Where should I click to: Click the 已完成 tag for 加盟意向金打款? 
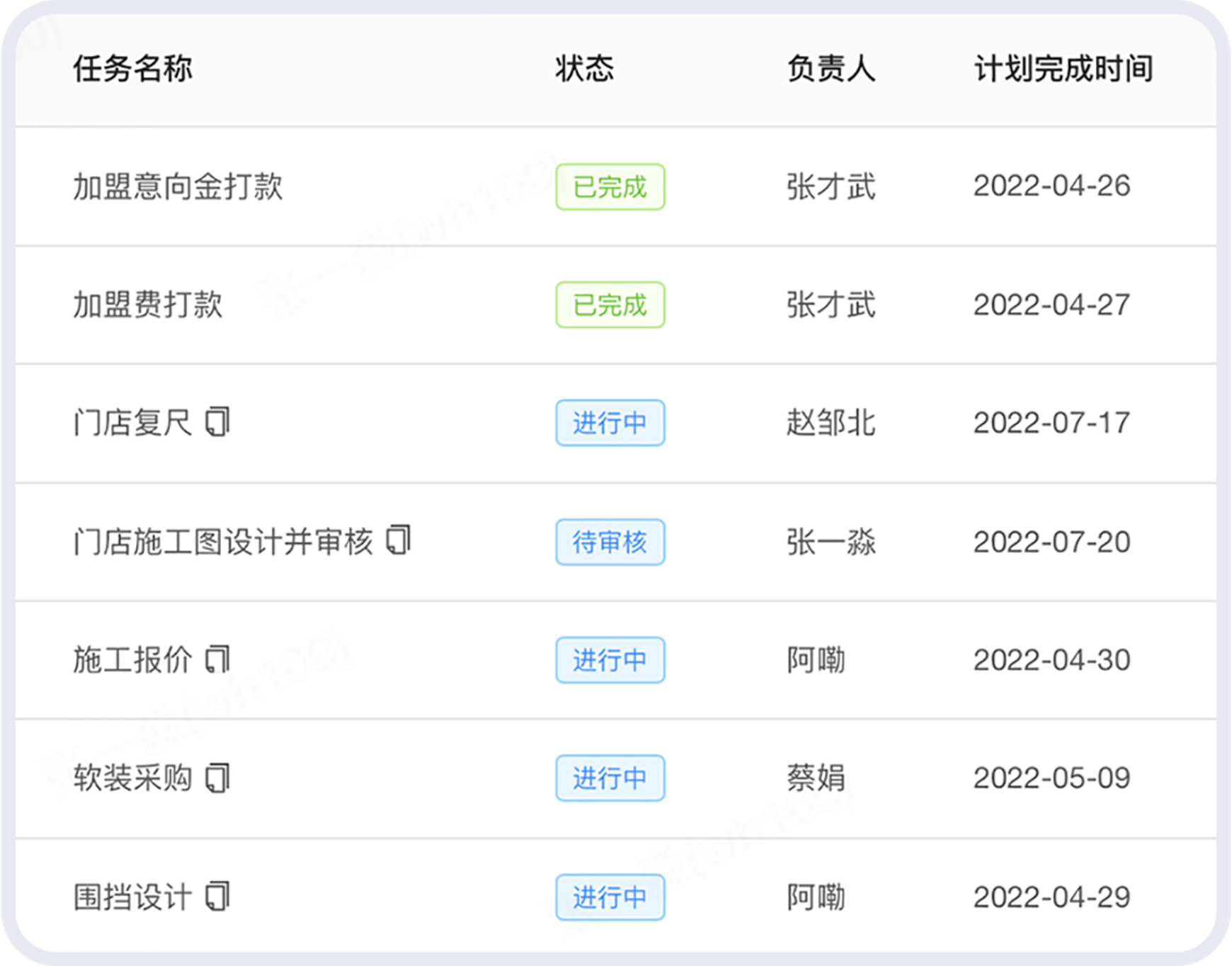(x=610, y=187)
